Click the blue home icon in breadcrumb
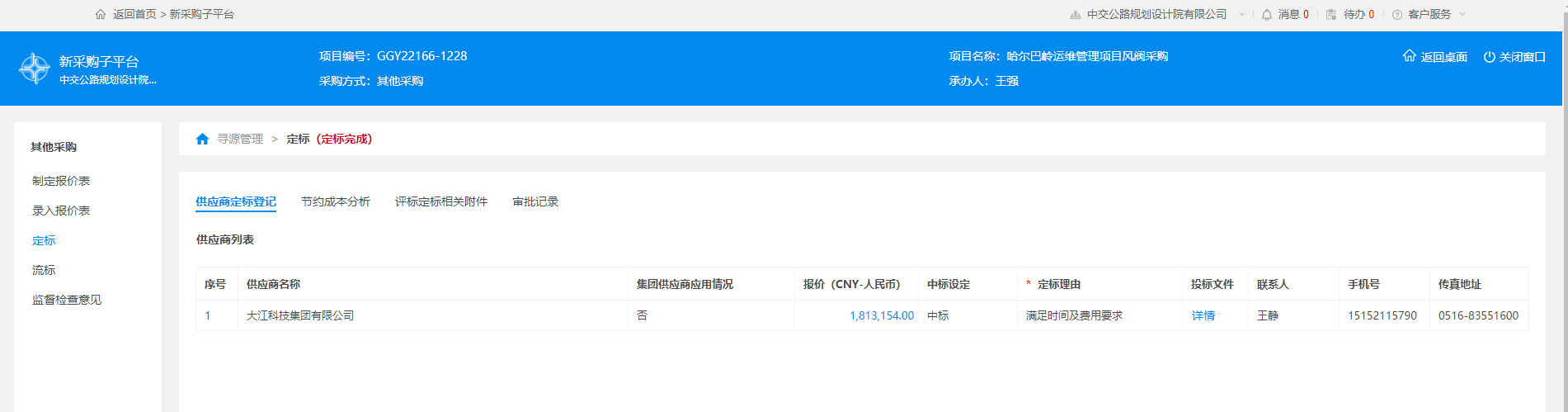Screen dimensions: 1568x412 202,139
